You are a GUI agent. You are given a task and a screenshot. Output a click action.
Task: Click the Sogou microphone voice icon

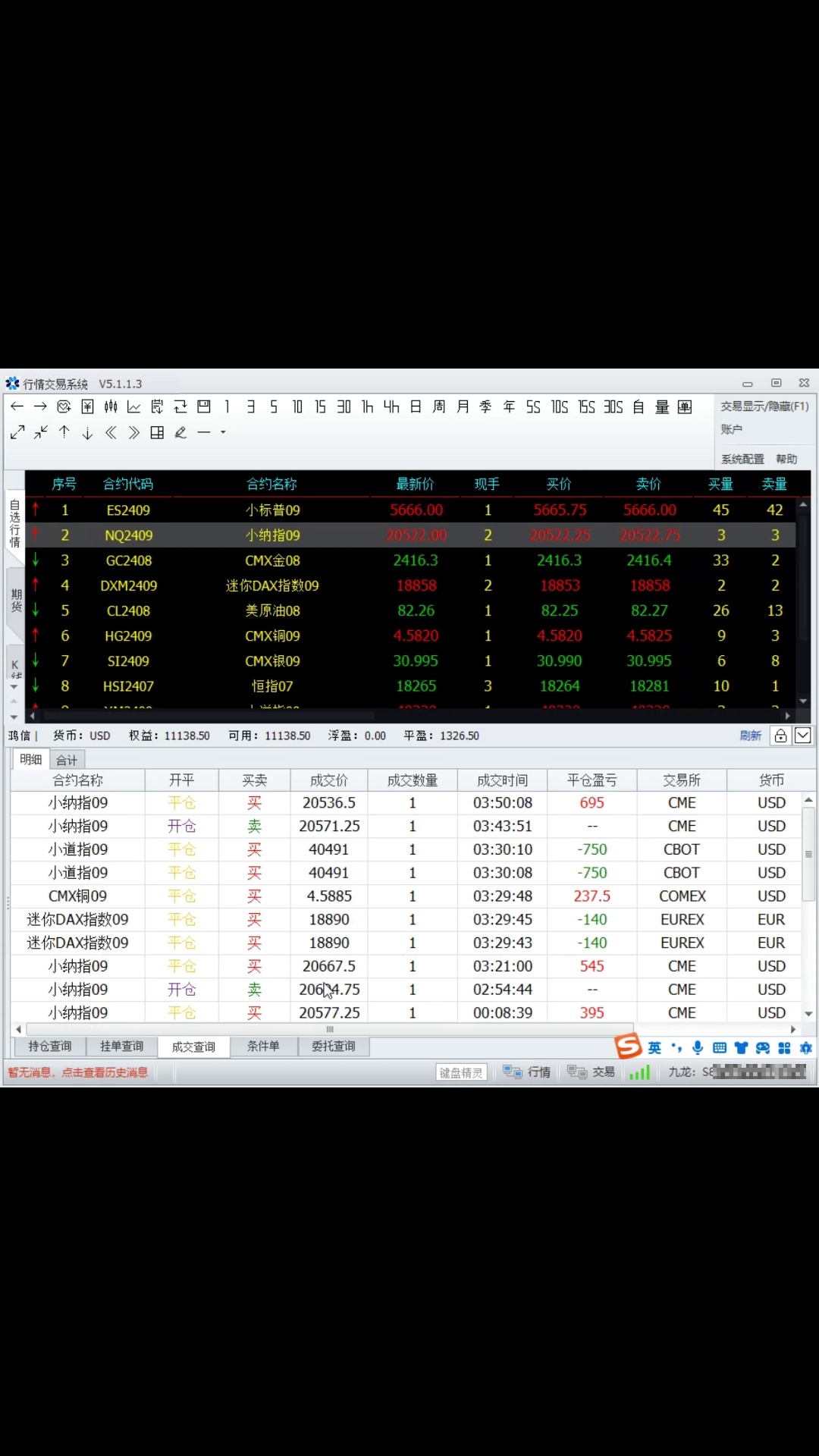tap(698, 1048)
